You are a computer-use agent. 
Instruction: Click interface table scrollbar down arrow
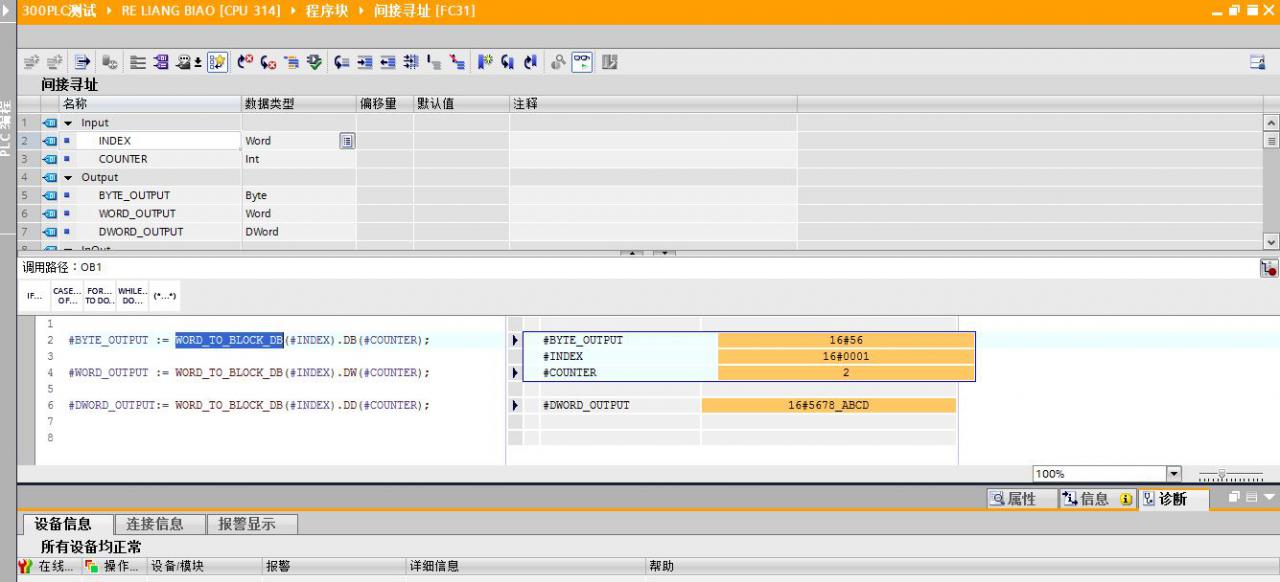click(1272, 241)
